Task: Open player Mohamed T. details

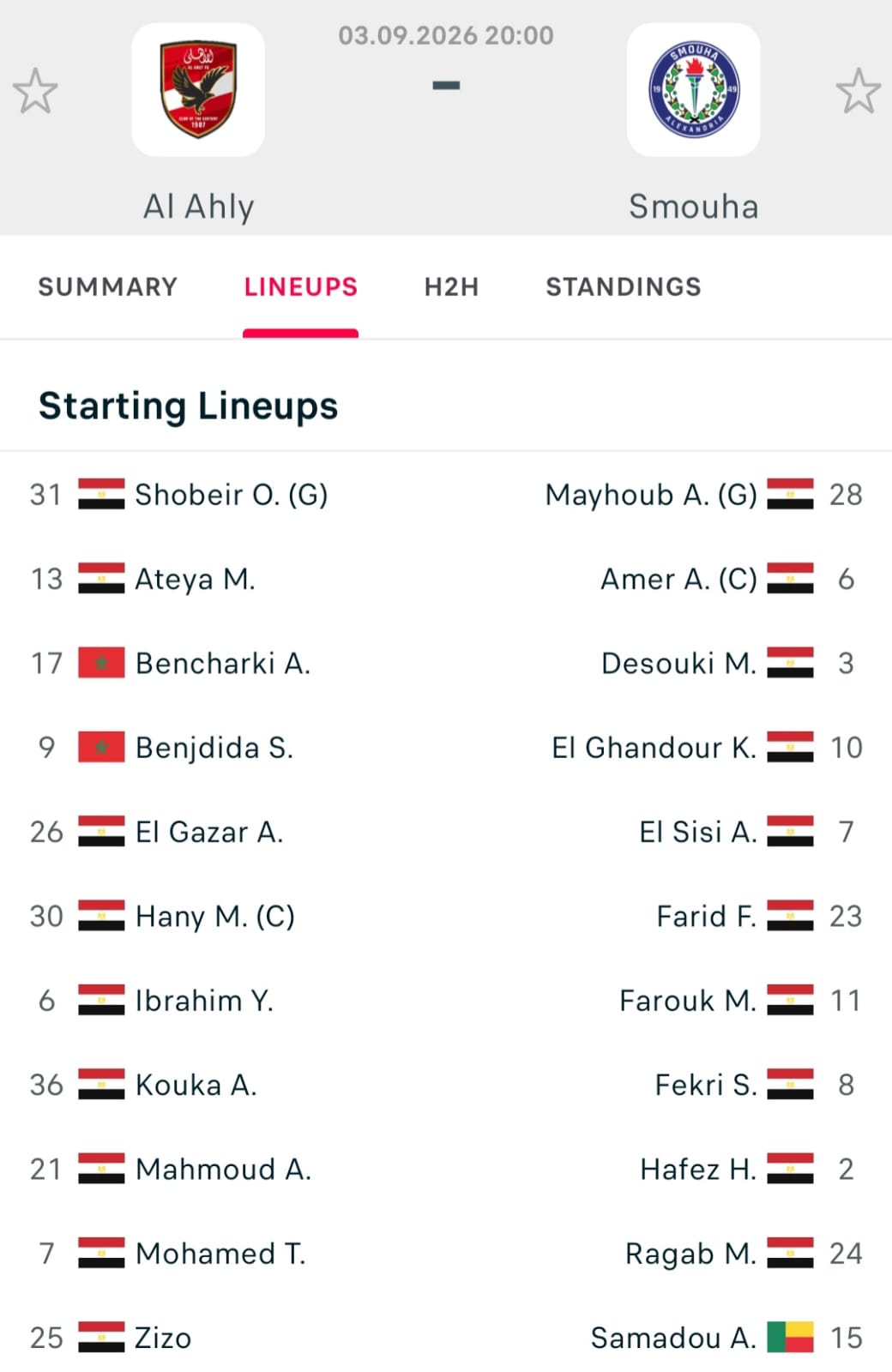Action: pos(220,1254)
